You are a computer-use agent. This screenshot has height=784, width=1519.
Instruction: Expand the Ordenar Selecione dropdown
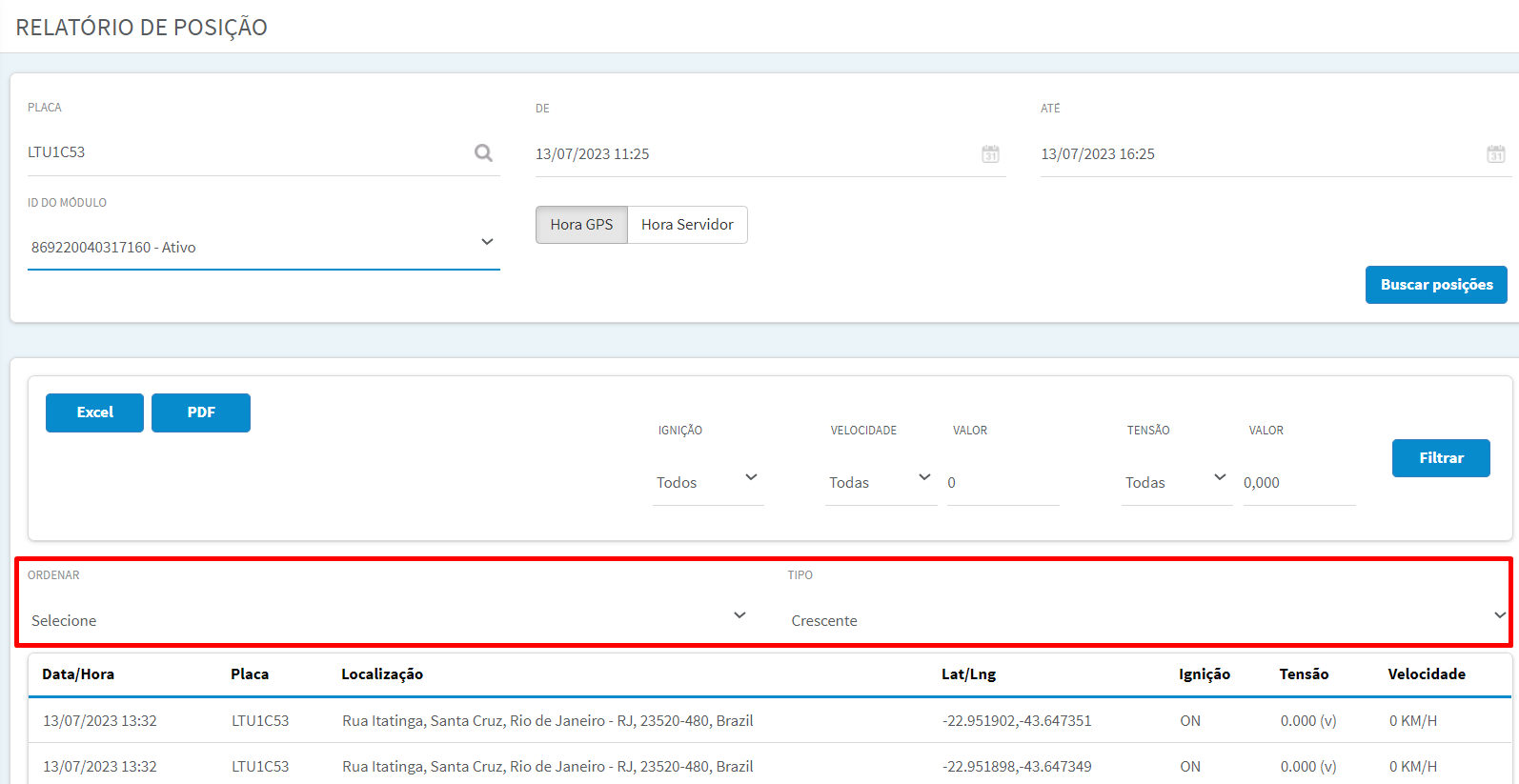(x=389, y=620)
